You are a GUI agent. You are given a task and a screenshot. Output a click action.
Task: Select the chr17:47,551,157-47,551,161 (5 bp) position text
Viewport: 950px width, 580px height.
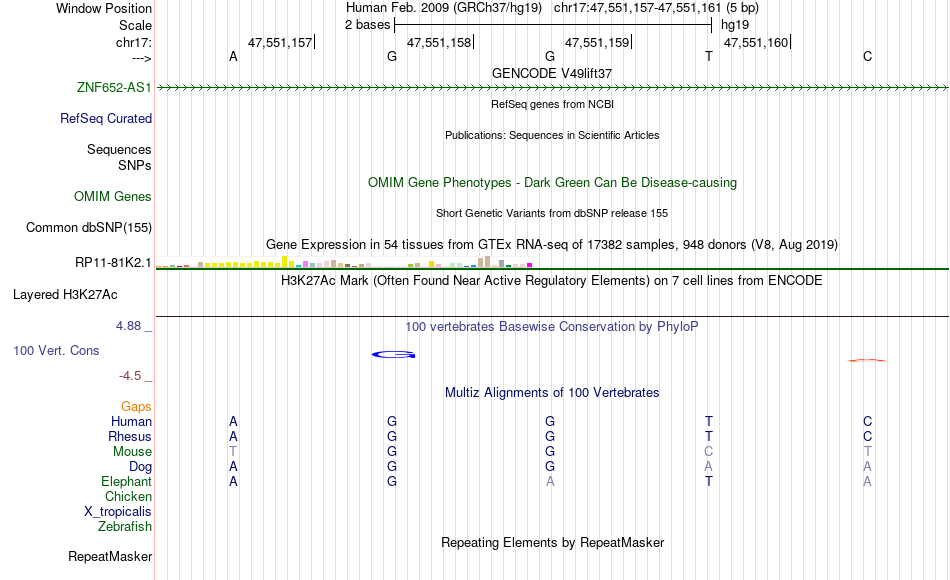(x=656, y=8)
